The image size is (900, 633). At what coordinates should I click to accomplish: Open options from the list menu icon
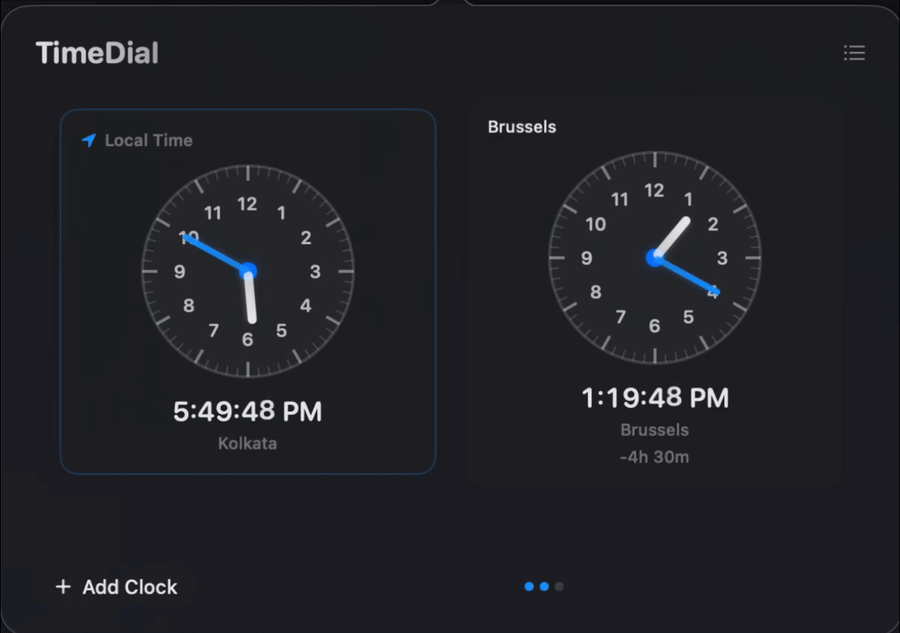[x=855, y=53]
